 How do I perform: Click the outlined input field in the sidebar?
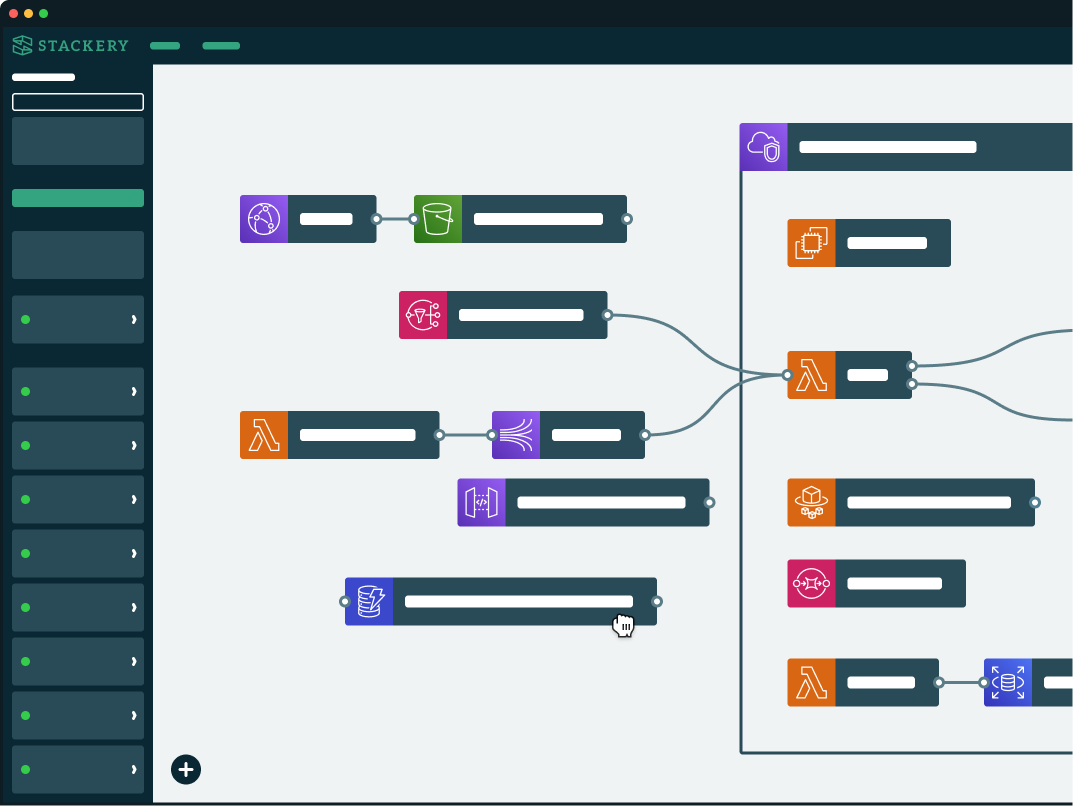[78, 102]
